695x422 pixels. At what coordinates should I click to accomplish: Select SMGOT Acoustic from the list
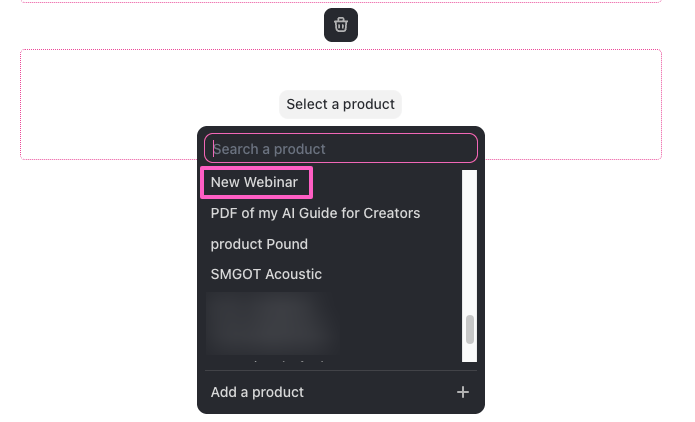pyautogui.click(x=266, y=274)
